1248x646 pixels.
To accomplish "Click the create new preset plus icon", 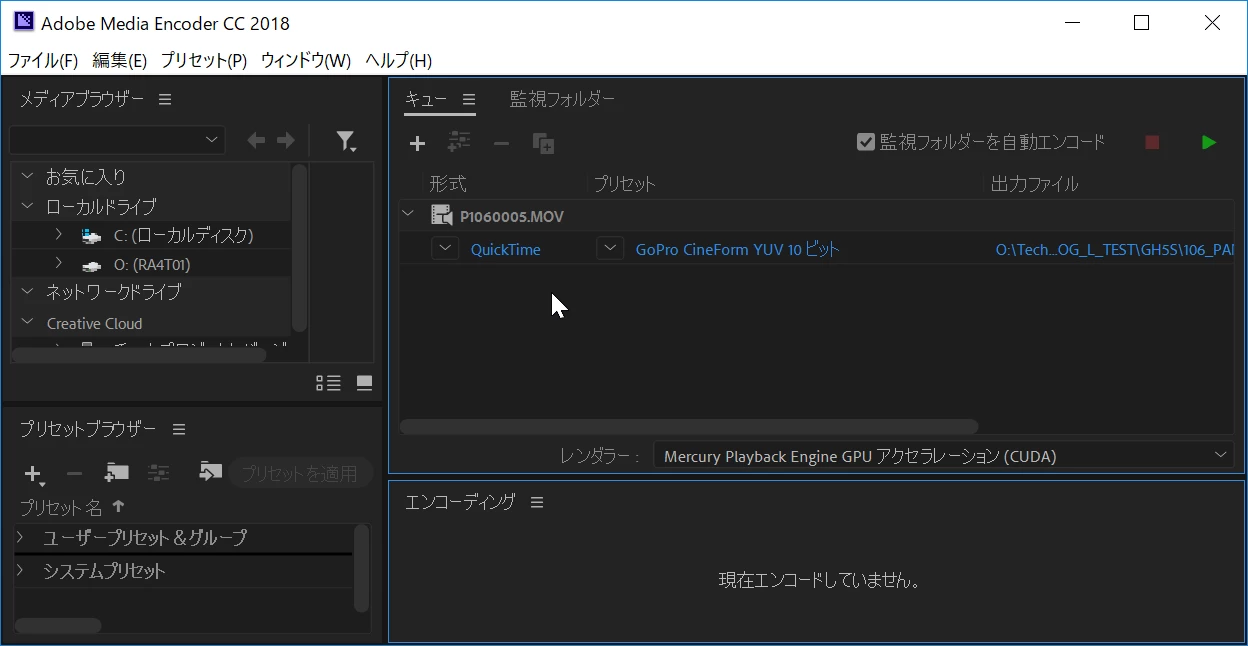I will [x=34, y=474].
